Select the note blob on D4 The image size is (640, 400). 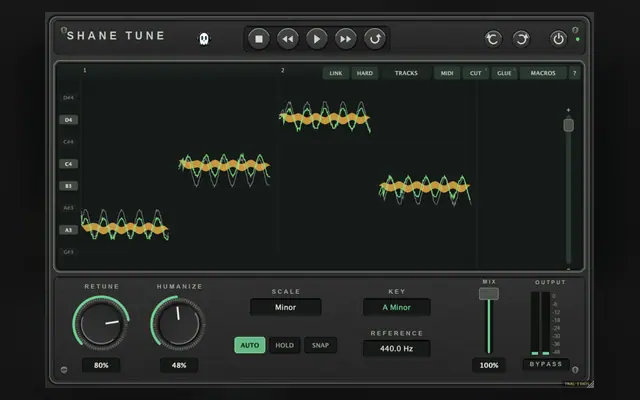point(324,119)
